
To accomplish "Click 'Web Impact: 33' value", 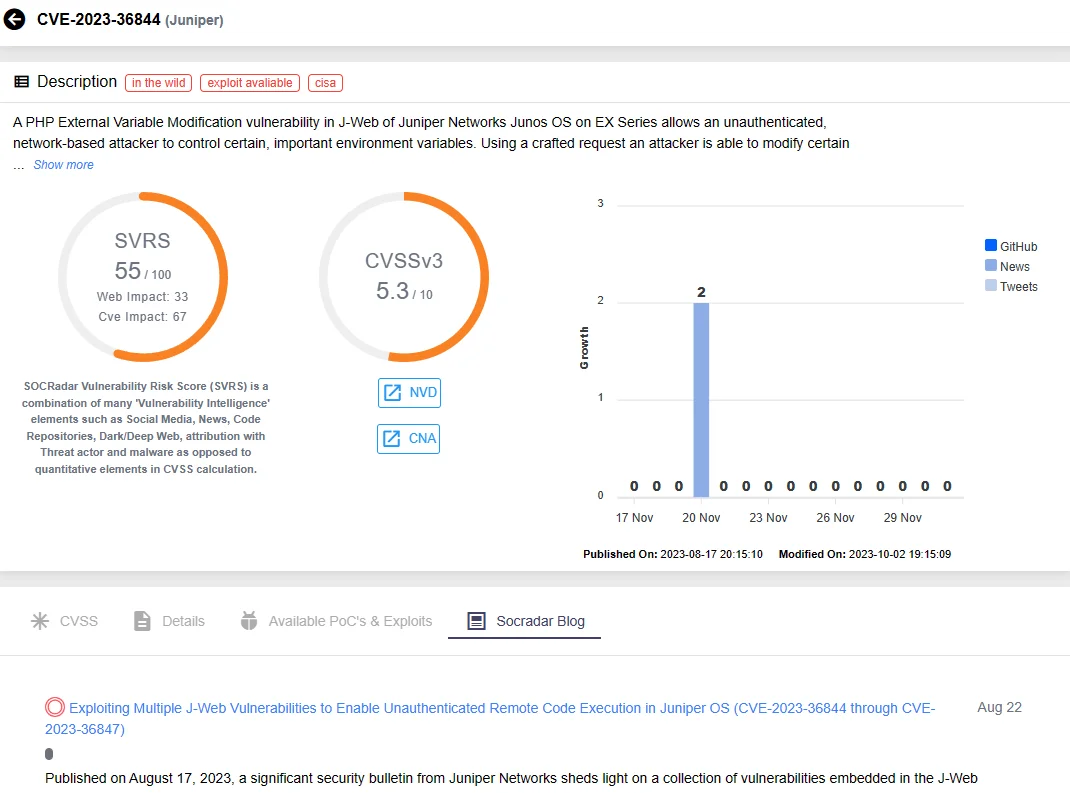I will [x=143, y=296].
